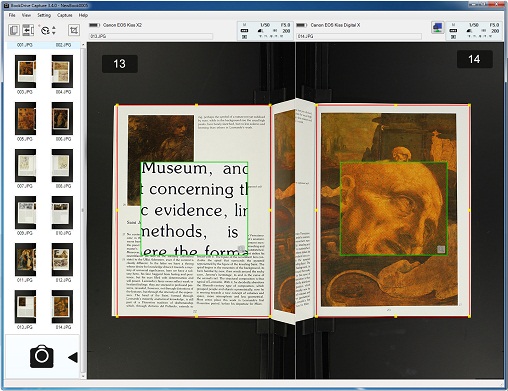Viewport: 508px width, 391px height.
Task: Click the thumbnail panel scroll-up arrow
Action: click(83, 45)
